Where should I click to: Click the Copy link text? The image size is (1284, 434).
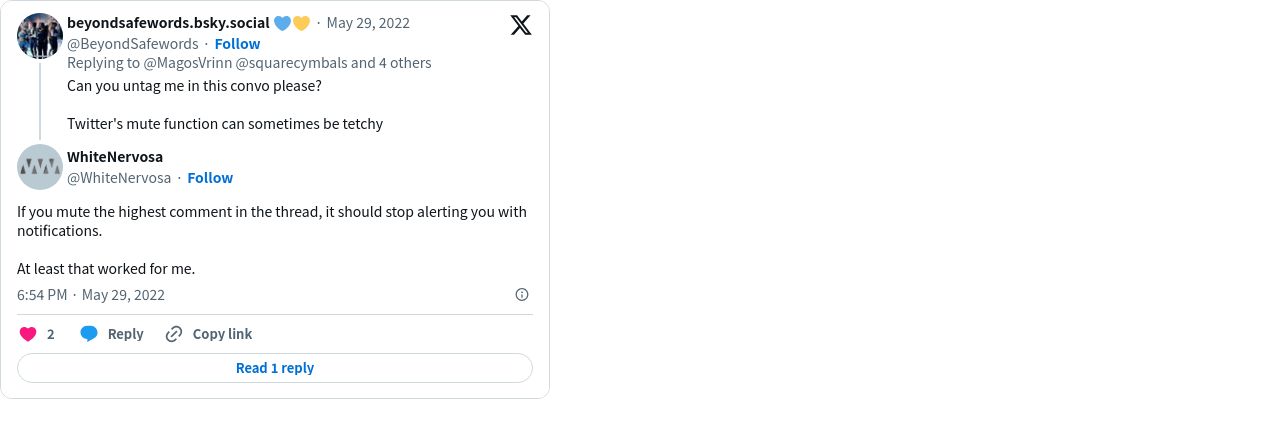tap(222, 334)
